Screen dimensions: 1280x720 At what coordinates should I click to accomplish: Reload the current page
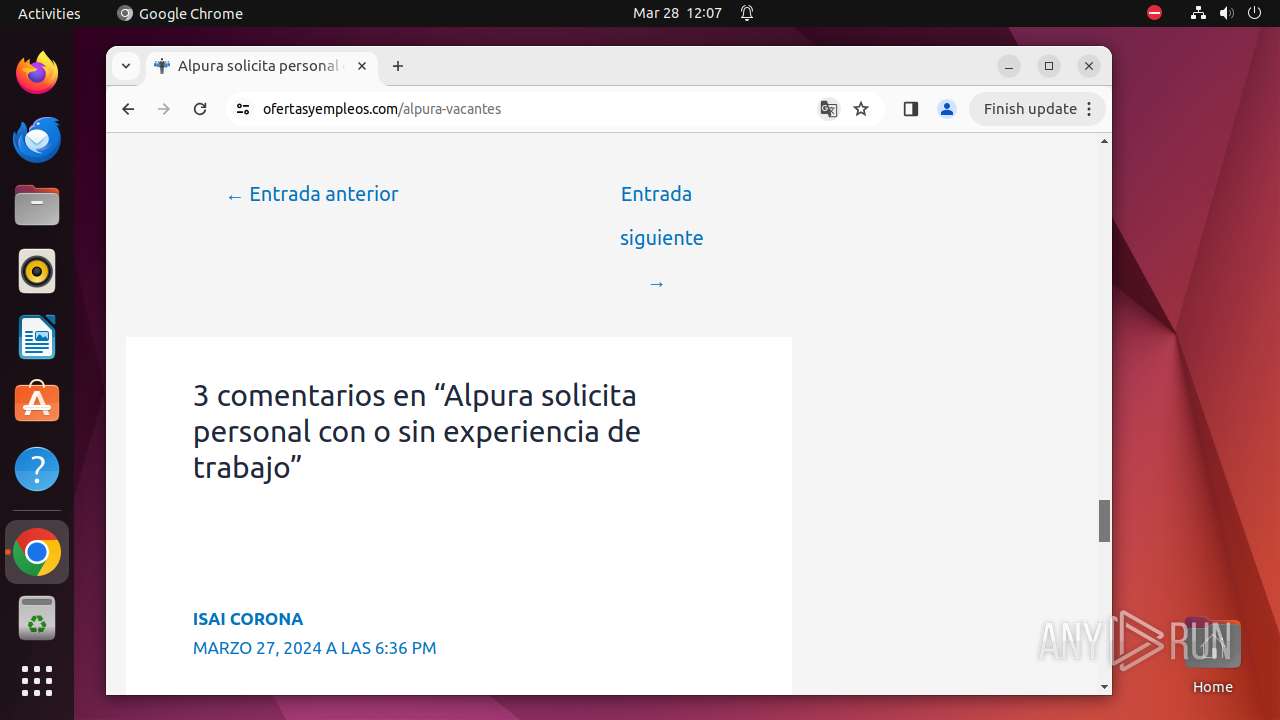pos(200,109)
